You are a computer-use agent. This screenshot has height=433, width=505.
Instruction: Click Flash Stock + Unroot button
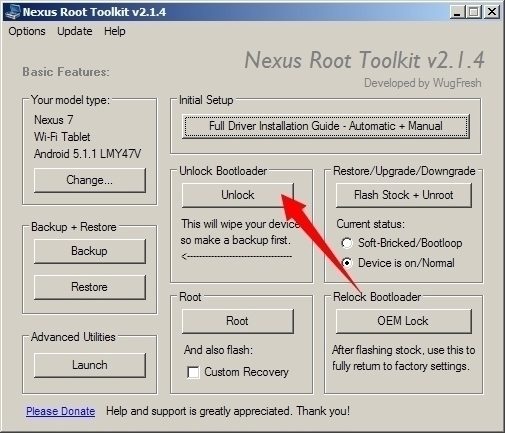(x=404, y=195)
